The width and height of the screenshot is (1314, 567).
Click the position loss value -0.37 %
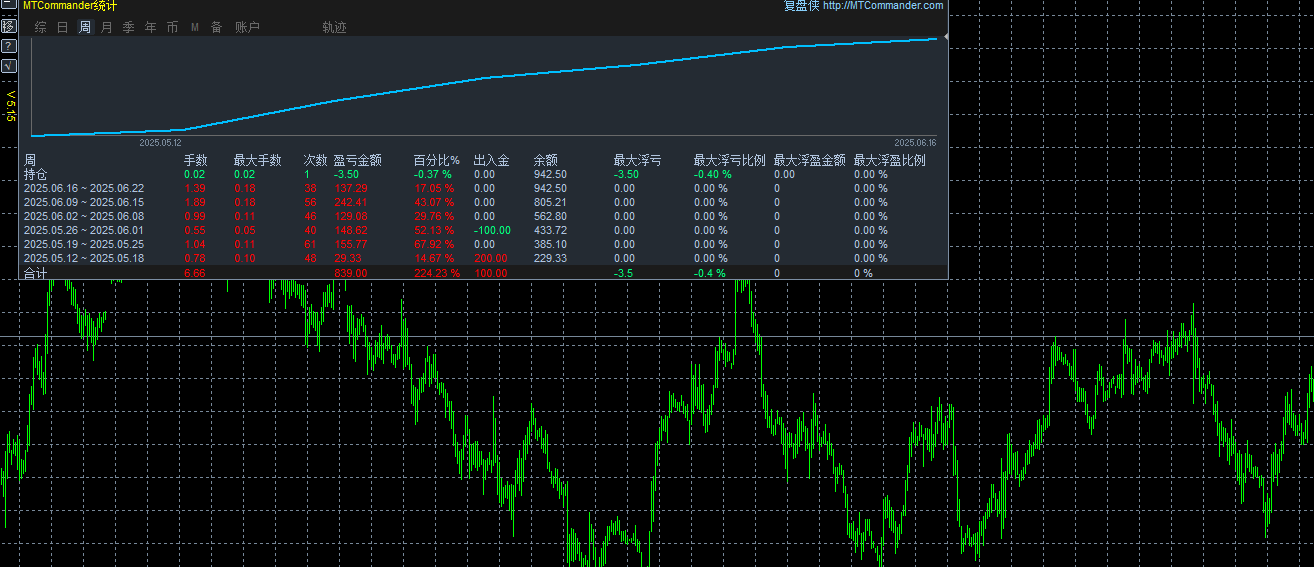(432, 174)
